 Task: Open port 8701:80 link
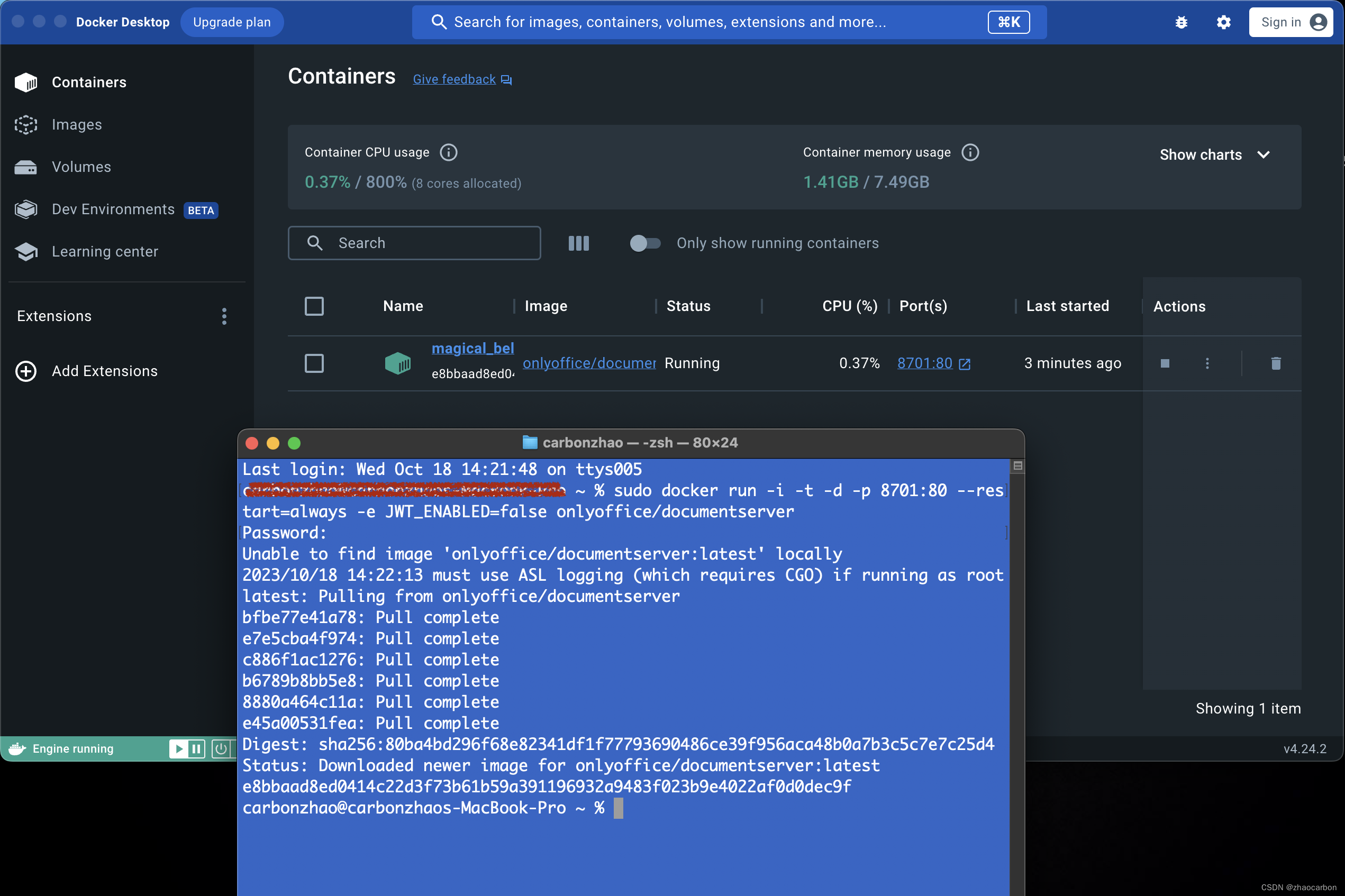pyautogui.click(x=924, y=363)
